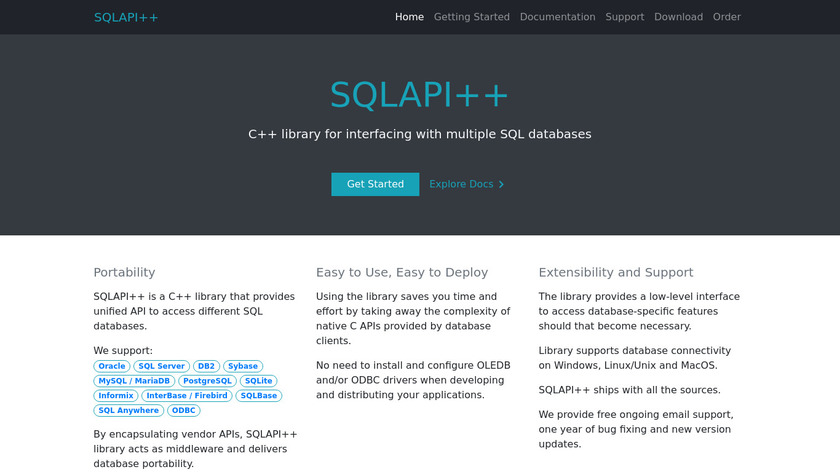Open the SQL Server badge

click(x=161, y=366)
